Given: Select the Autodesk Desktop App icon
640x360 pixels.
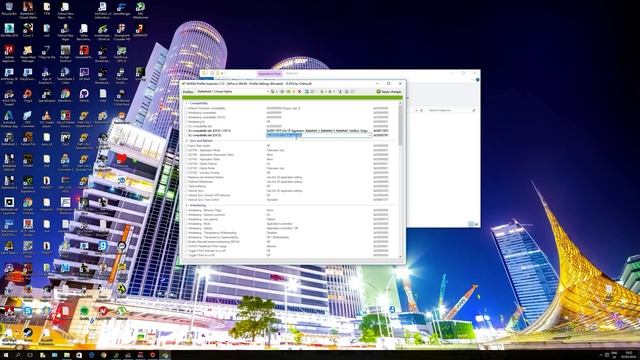Looking at the screenshot, I should pos(9,118).
